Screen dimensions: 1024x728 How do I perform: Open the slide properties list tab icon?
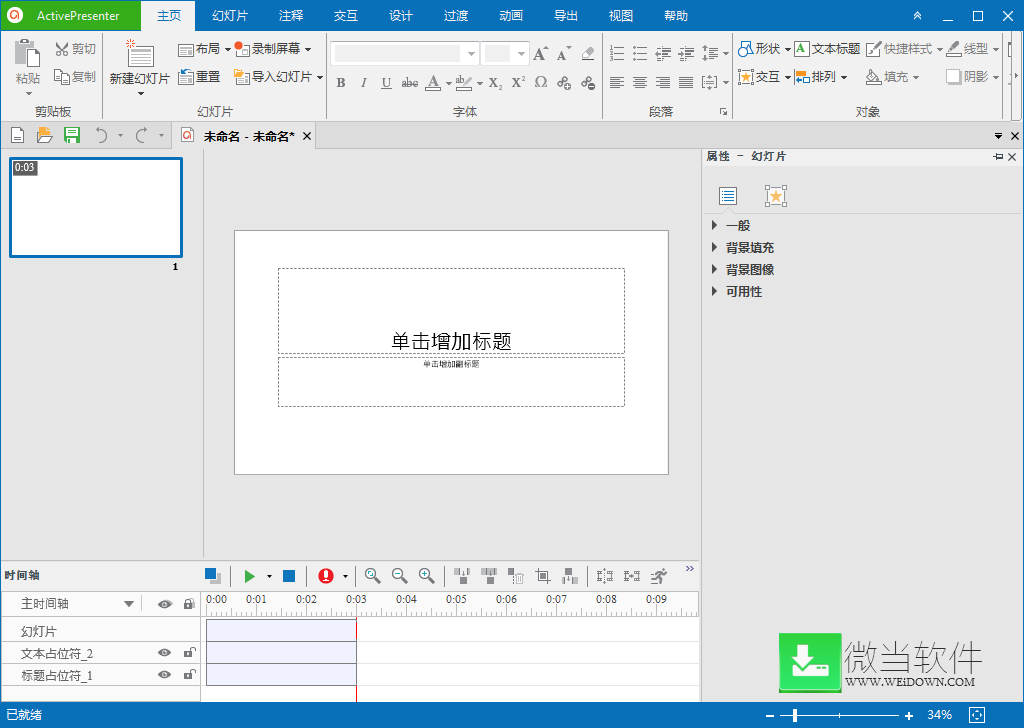tap(728, 196)
